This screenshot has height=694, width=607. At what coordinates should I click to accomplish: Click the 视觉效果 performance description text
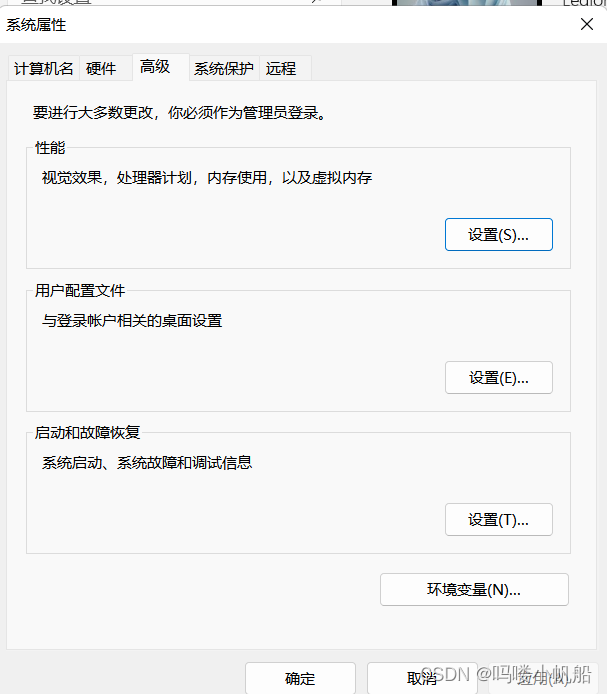[x=207, y=178]
